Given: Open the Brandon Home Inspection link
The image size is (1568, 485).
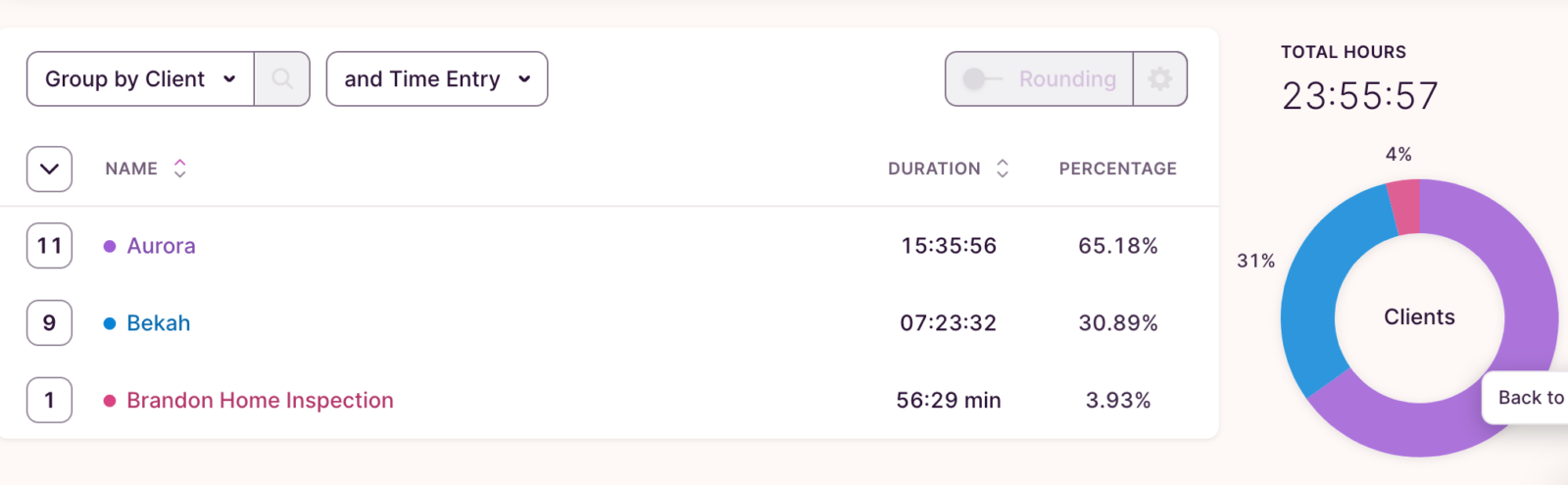Looking at the screenshot, I should coord(260,401).
